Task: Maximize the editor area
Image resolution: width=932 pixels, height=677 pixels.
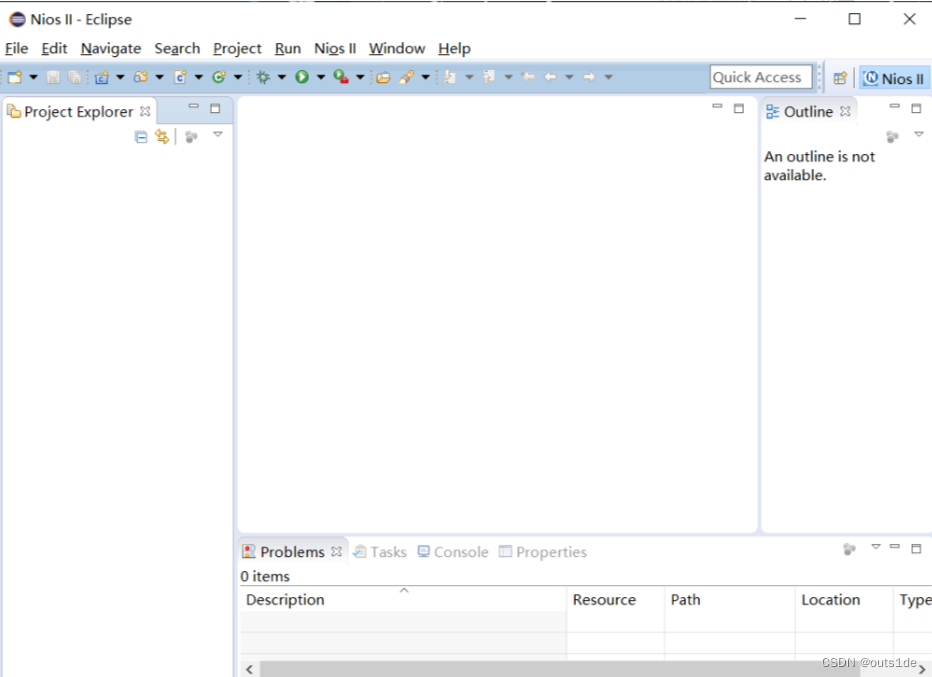Action: click(x=739, y=108)
